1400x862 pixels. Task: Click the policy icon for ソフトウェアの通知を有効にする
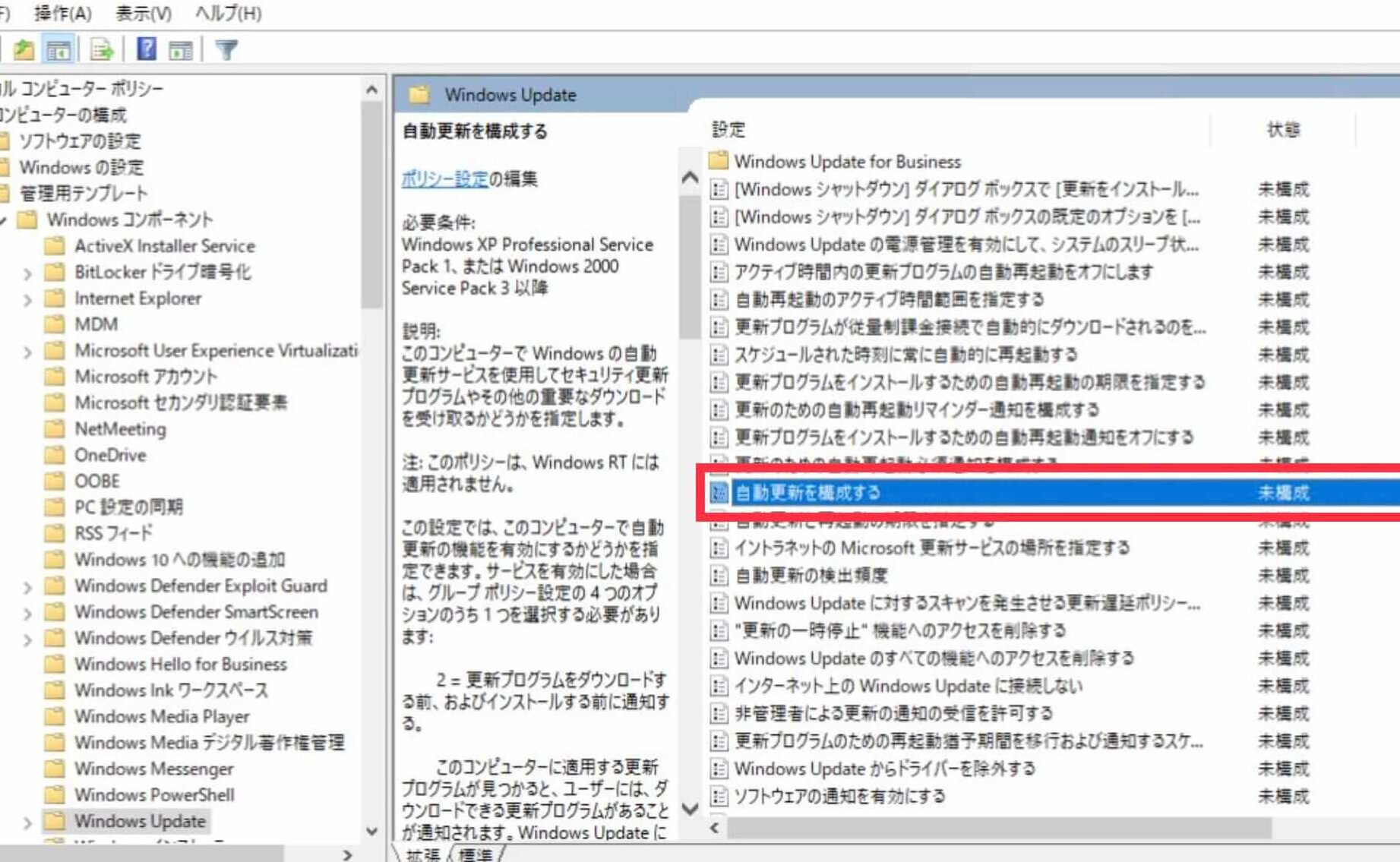click(719, 797)
